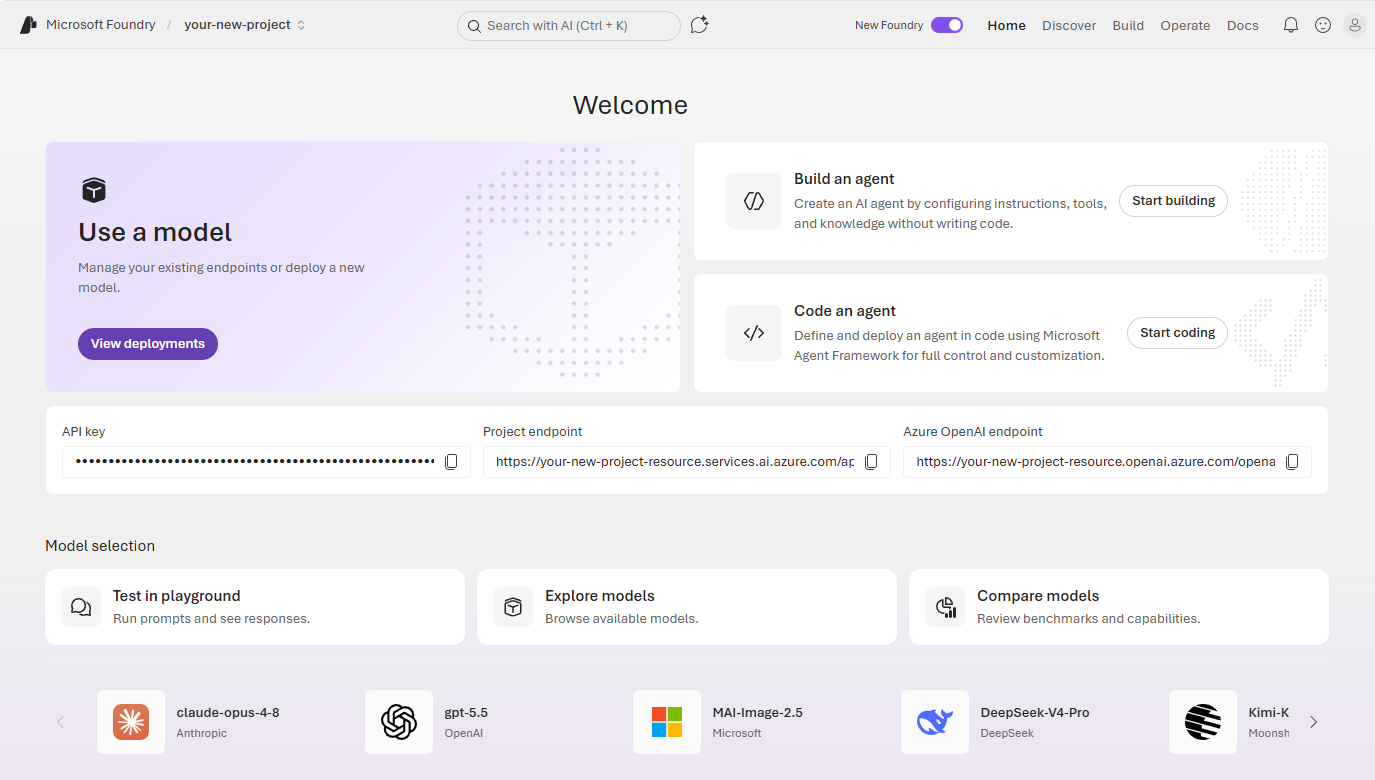Click the Start coding button

click(x=1177, y=333)
